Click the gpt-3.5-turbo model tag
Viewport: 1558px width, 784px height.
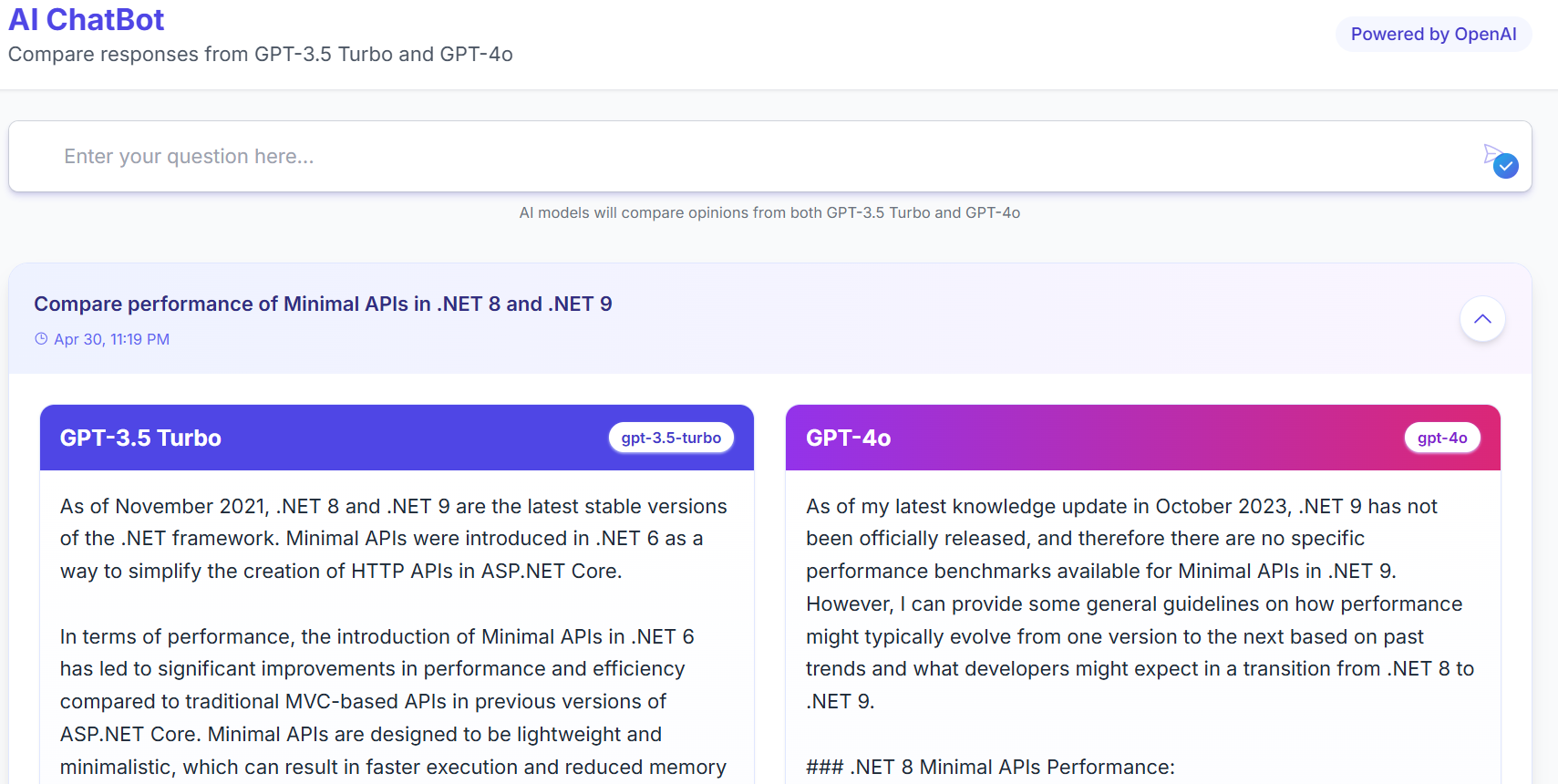671,438
